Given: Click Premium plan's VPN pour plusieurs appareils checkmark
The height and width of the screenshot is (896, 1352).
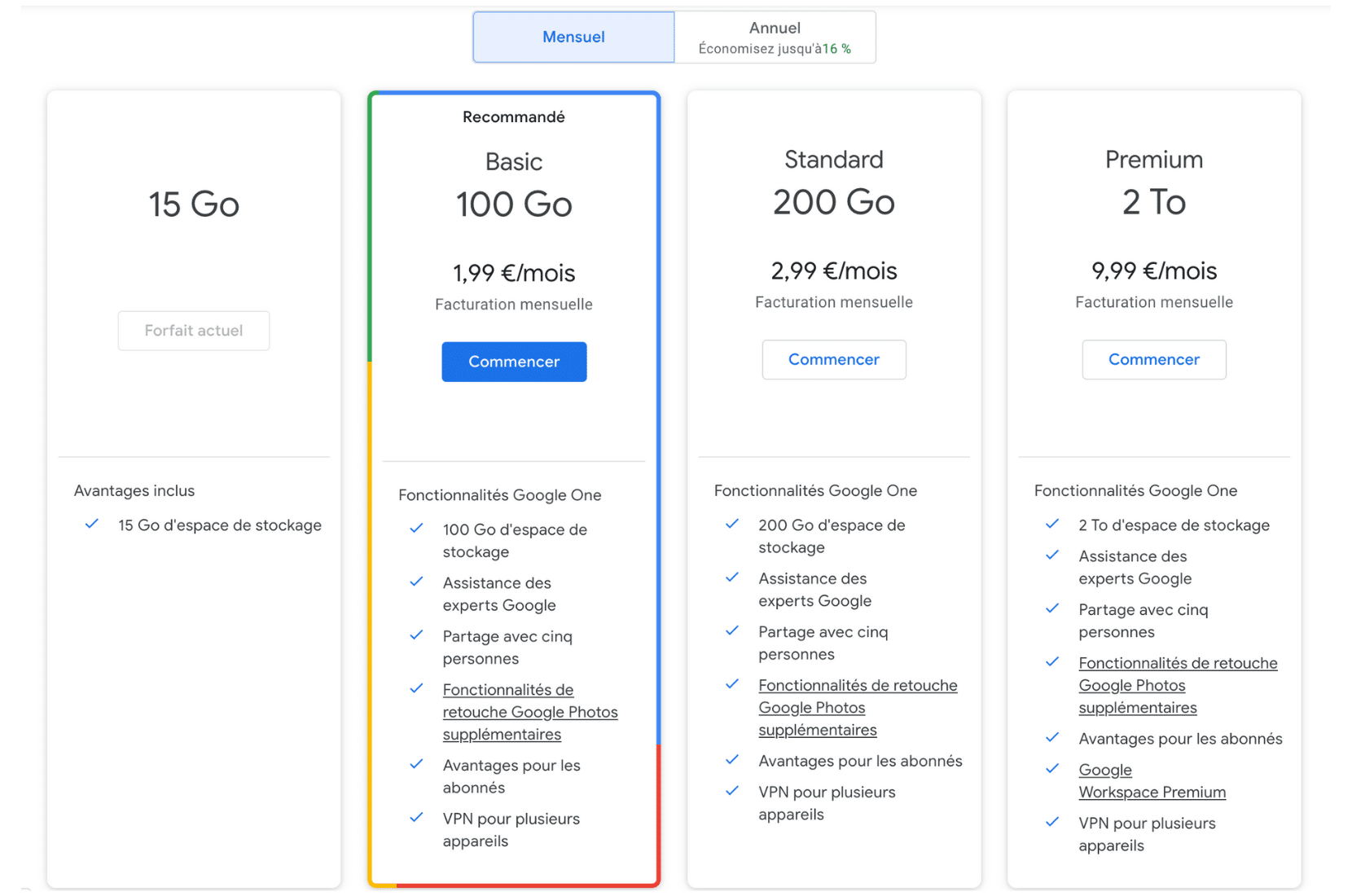Looking at the screenshot, I should coord(1052,822).
